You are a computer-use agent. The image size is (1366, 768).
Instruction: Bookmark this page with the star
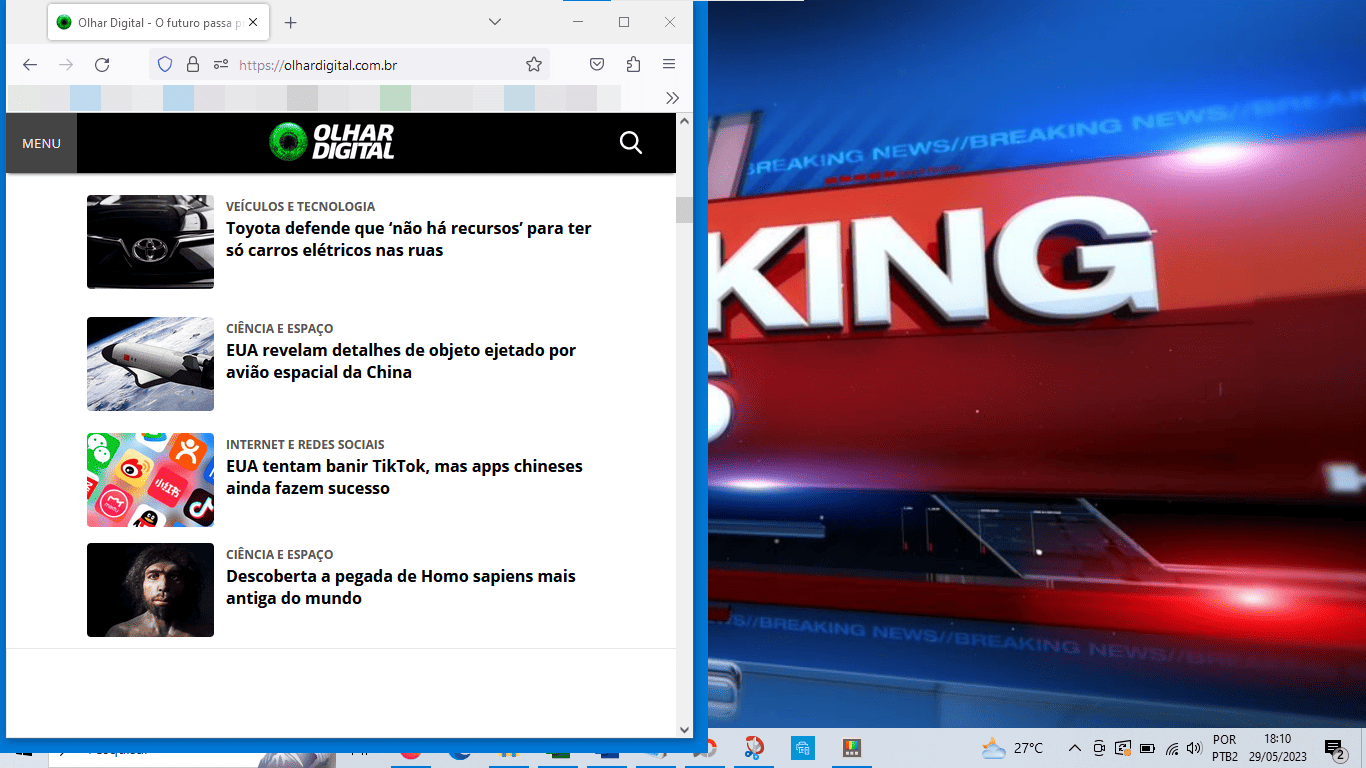click(x=534, y=65)
